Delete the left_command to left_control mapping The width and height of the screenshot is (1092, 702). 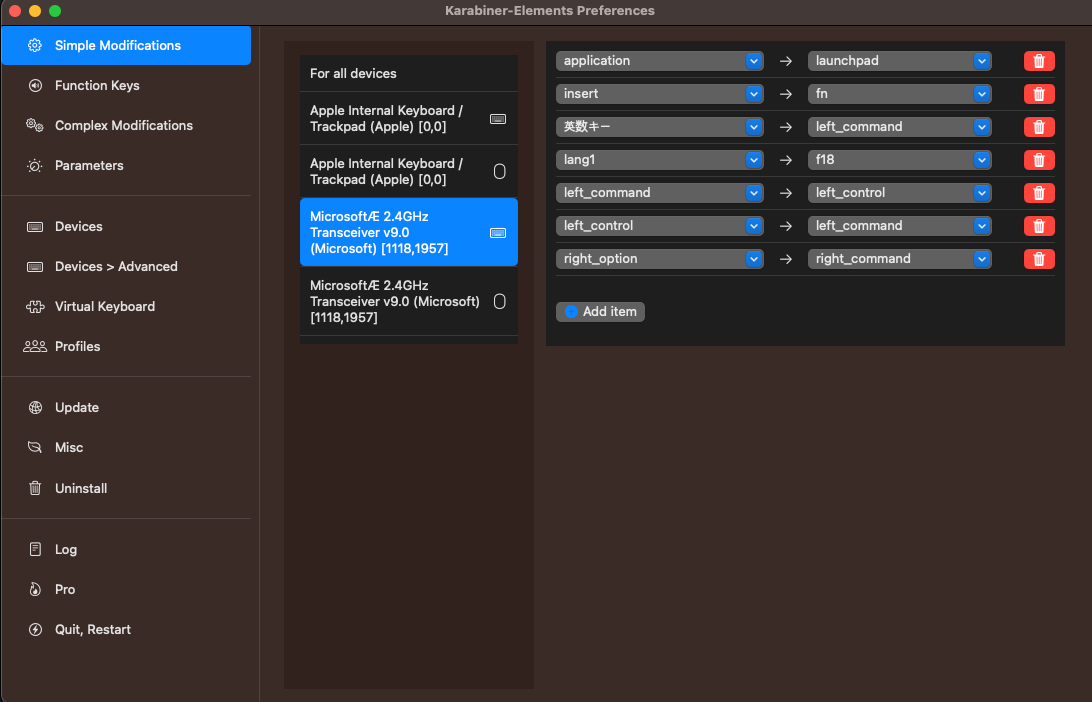tap(1038, 193)
